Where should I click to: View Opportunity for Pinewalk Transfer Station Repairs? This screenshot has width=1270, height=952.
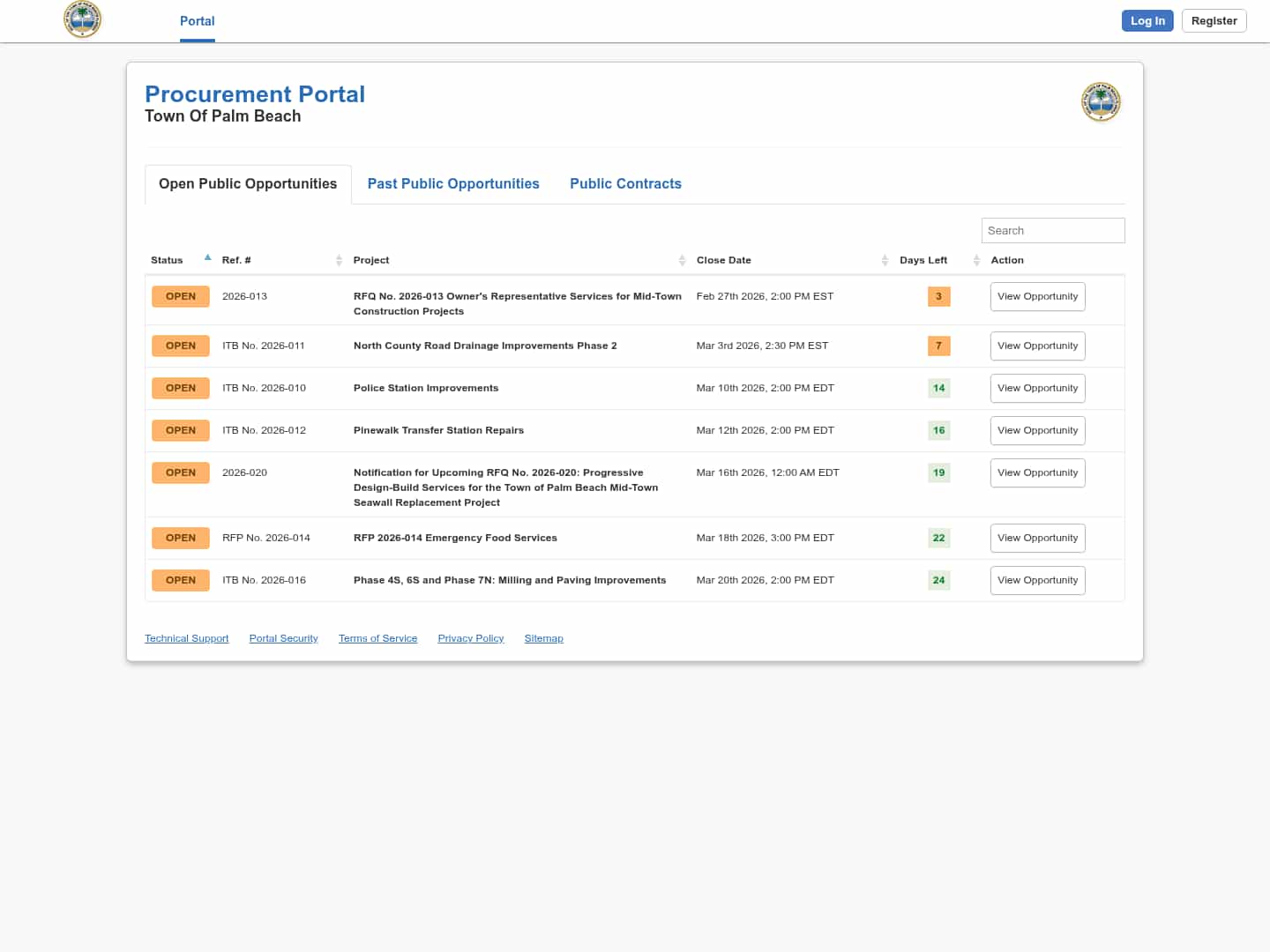click(x=1037, y=431)
